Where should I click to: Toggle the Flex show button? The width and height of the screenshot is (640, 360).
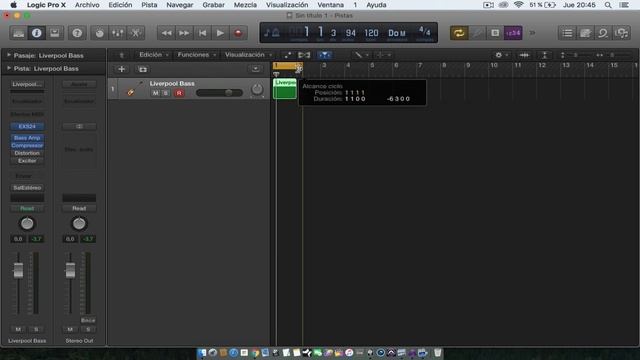tap(304, 55)
